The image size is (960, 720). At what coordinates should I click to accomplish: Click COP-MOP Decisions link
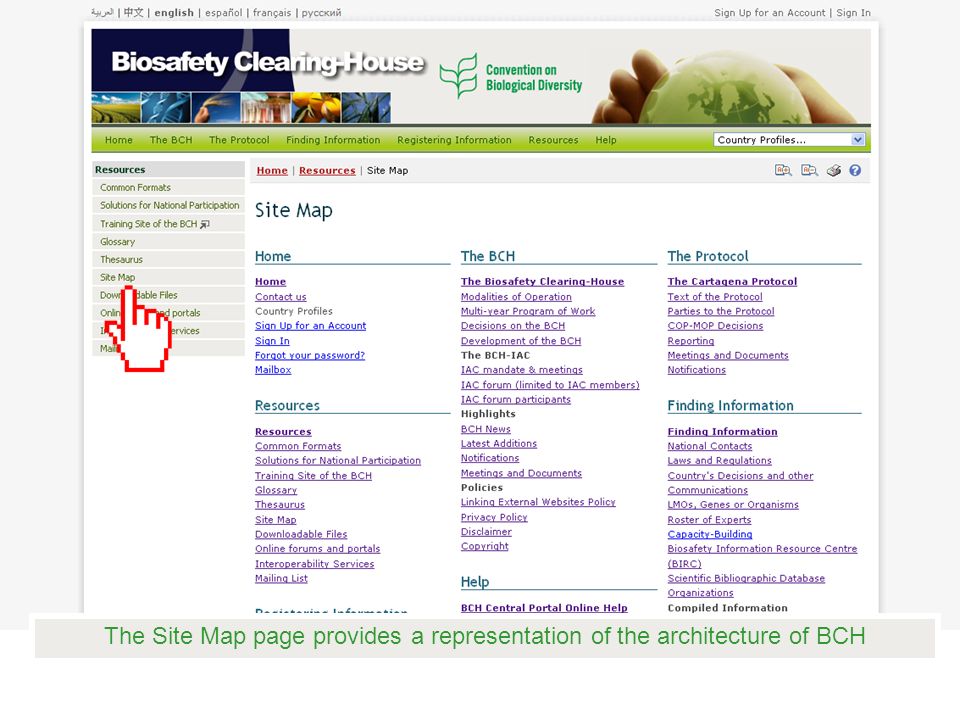pyautogui.click(x=715, y=326)
